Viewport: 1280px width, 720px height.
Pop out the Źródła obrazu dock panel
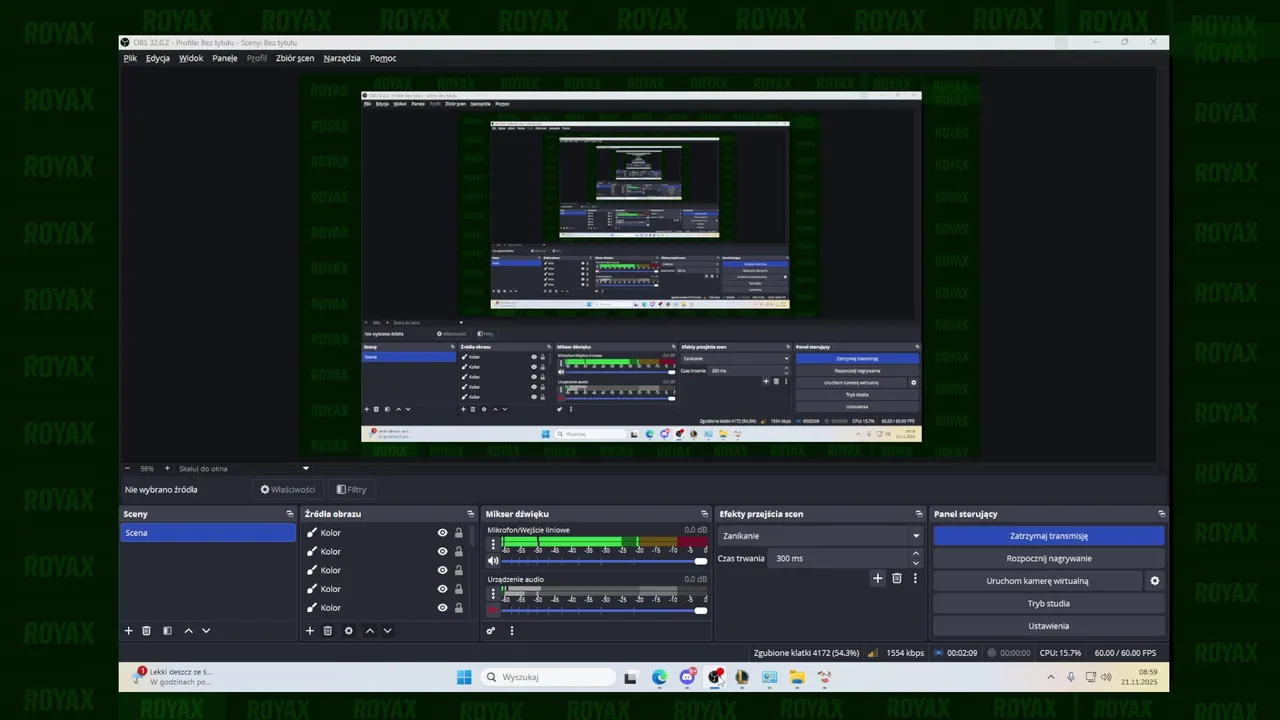pyautogui.click(x=470, y=514)
